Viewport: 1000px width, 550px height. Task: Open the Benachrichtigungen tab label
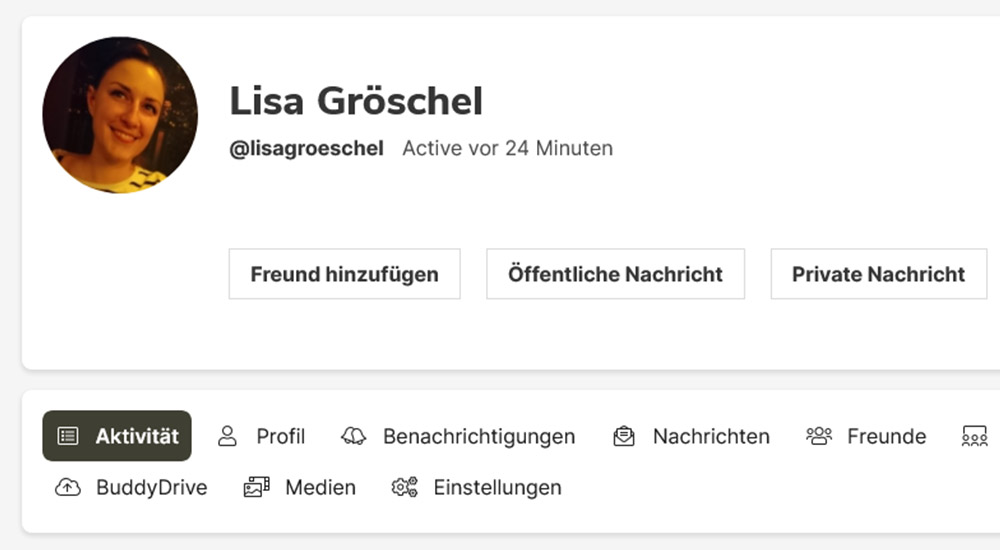[x=479, y=436]
